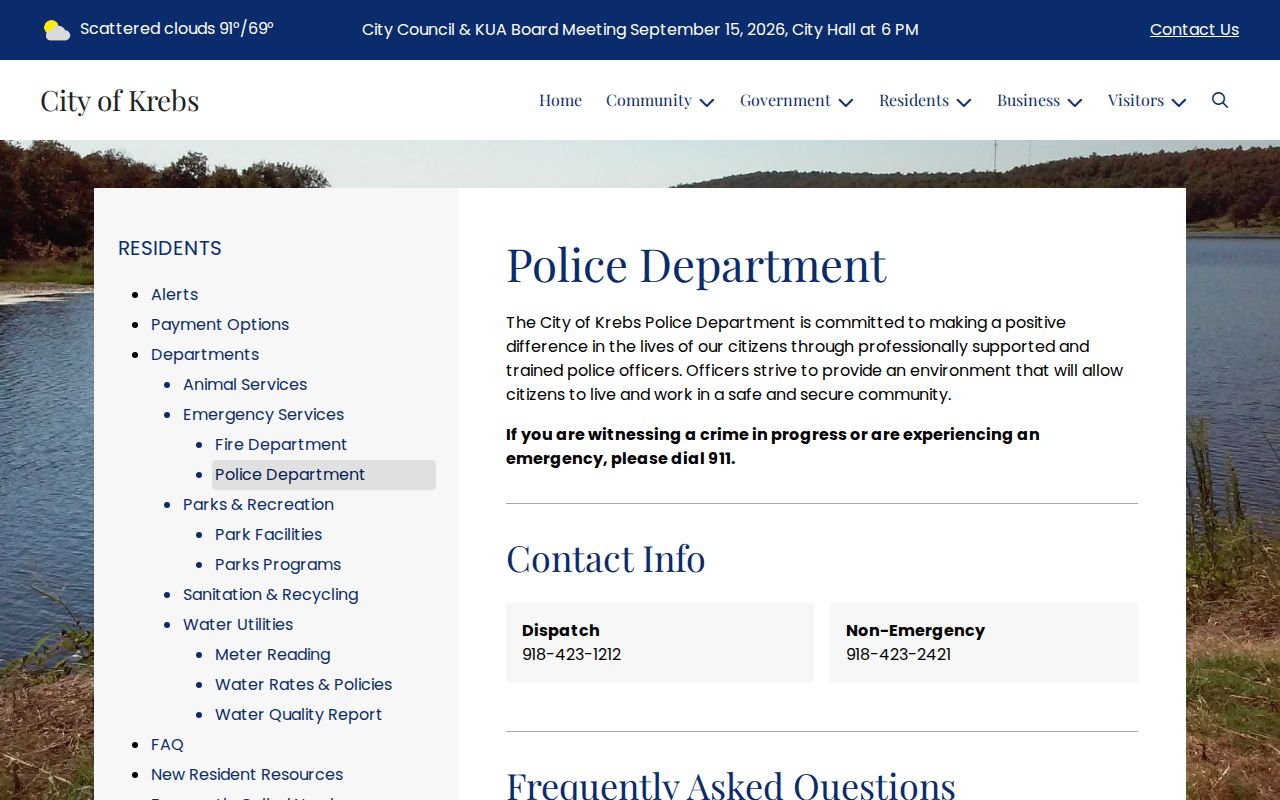Select the Business nav item

tap(1028, 100)
